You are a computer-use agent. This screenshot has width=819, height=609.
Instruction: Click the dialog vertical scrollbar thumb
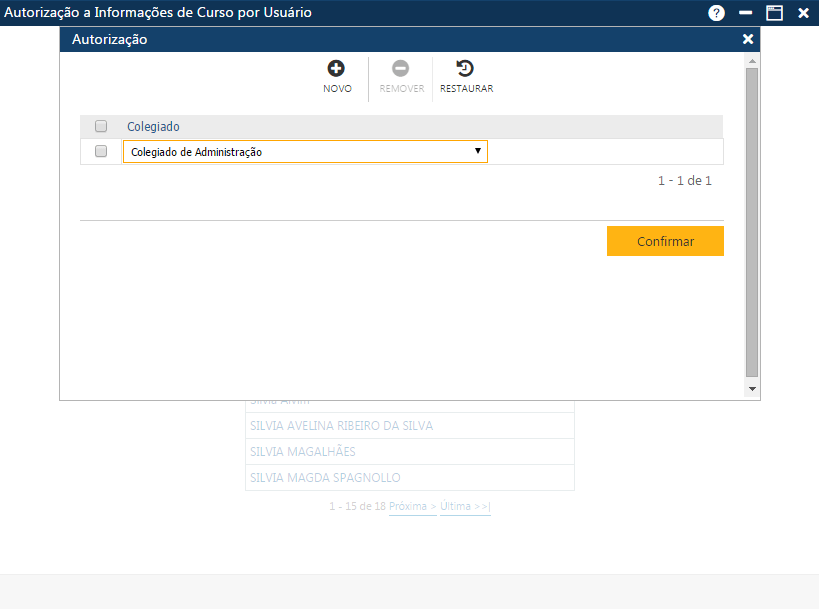pyautogui.click(x=752, y=220)
